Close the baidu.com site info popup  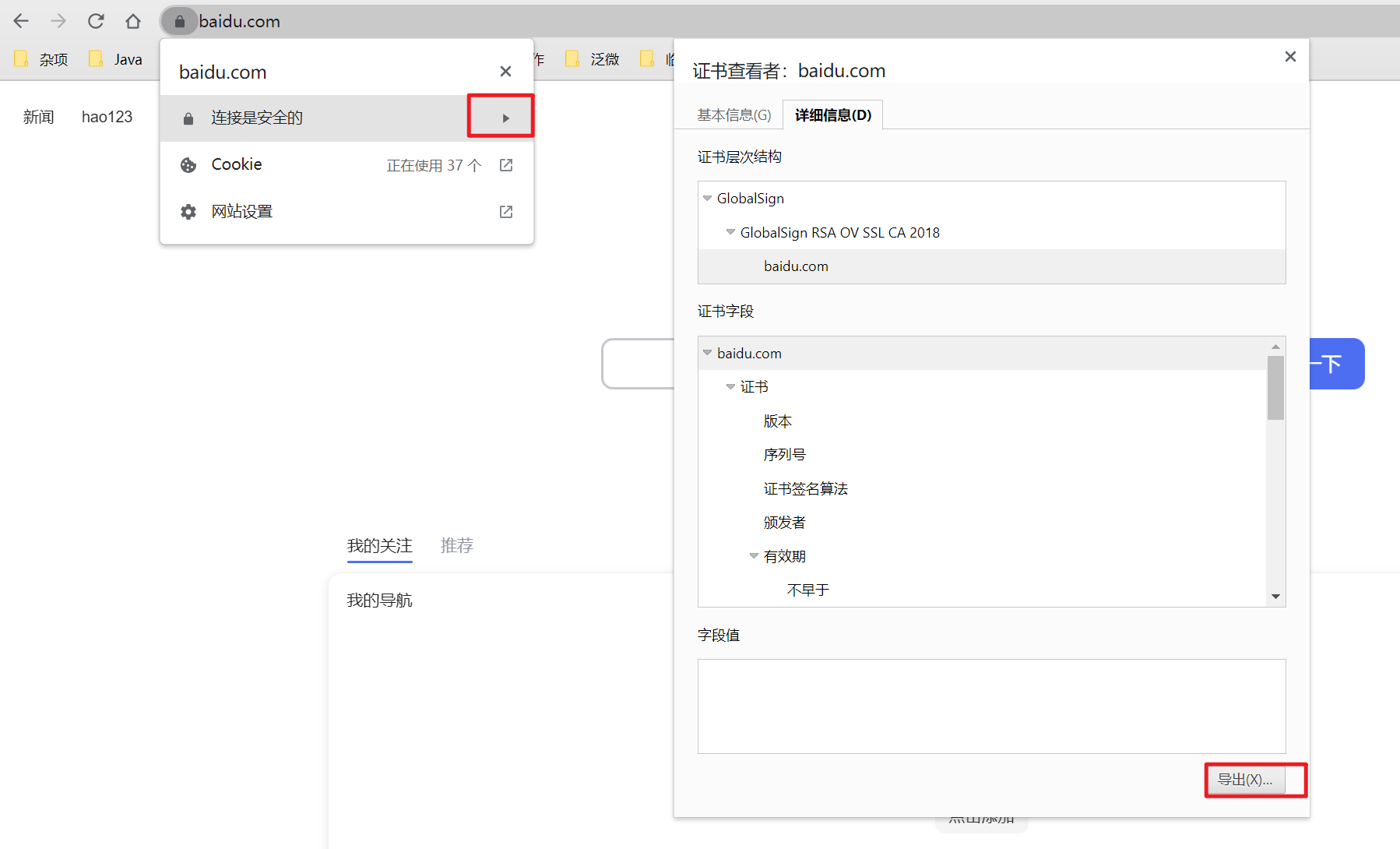click(505, 72)
